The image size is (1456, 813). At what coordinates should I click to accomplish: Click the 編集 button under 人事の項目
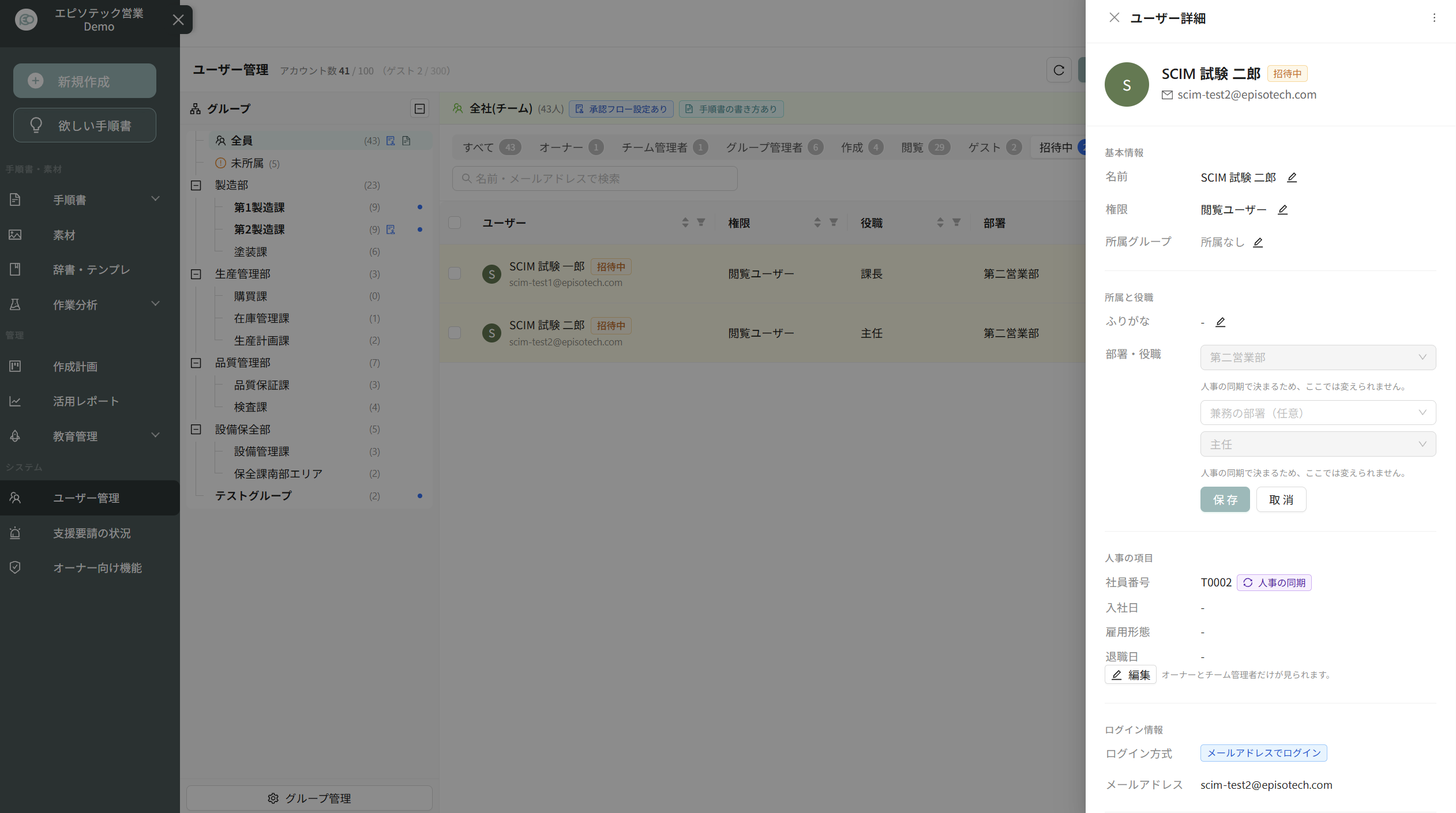pos(1131,675)
